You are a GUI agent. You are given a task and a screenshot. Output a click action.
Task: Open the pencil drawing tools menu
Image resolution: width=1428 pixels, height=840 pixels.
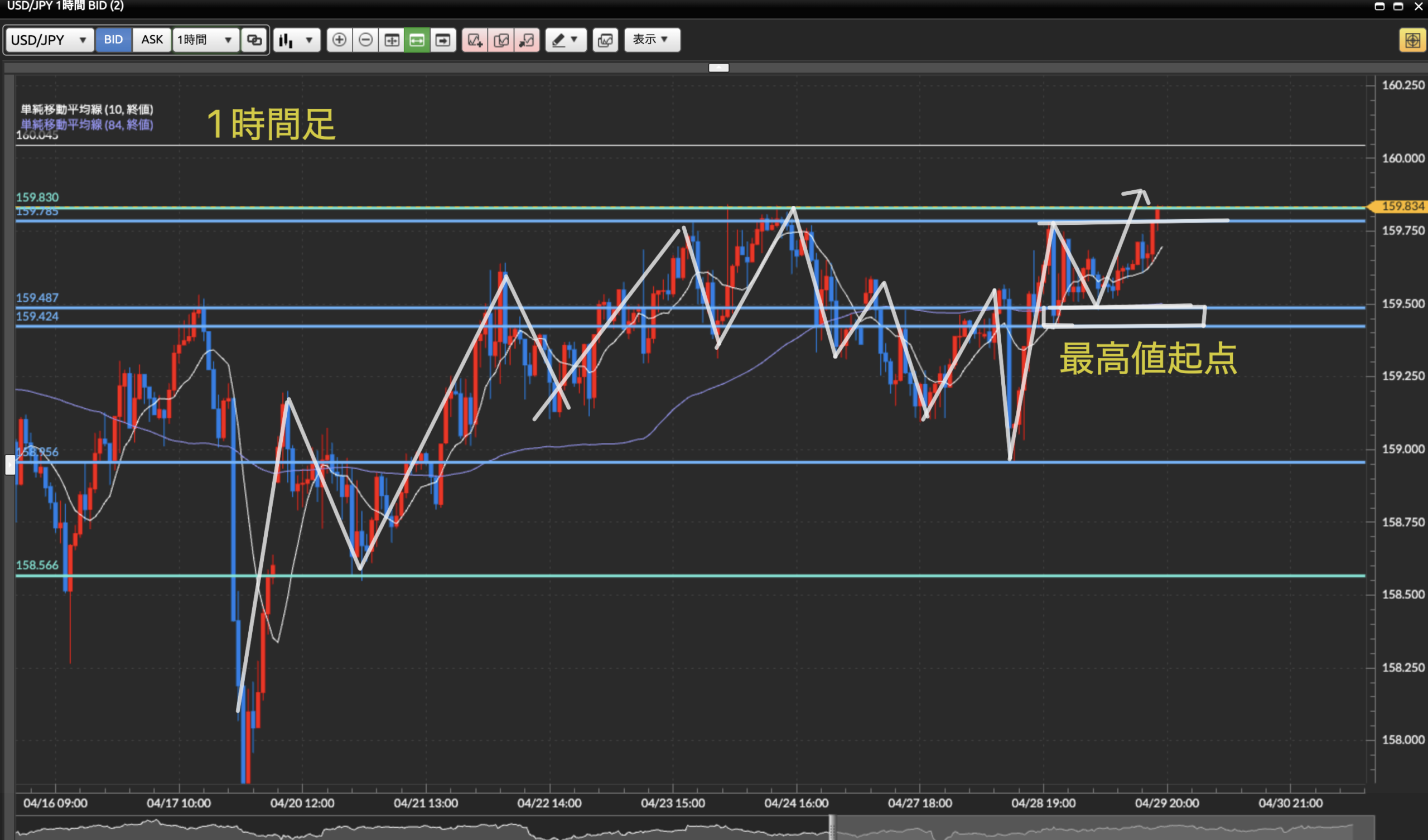[x=565, y=40]
